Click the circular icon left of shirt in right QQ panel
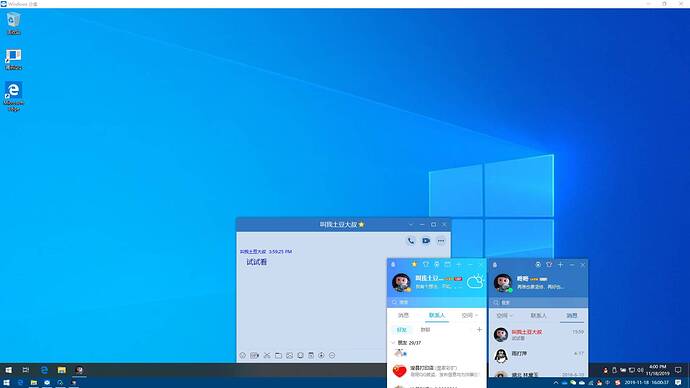The height and width of the screenshot is (388, 690). click(538, 265)
